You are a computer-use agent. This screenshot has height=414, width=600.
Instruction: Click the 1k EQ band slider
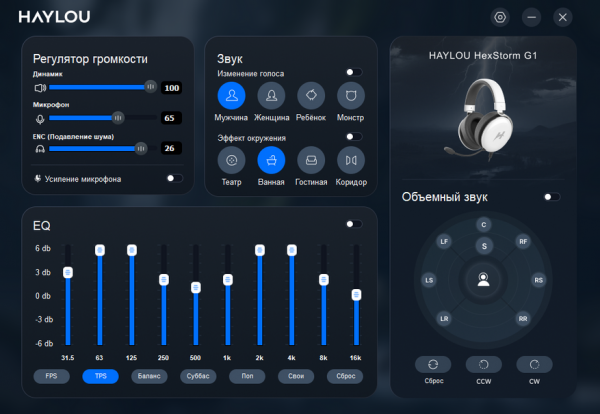click(x=228, y=280)
